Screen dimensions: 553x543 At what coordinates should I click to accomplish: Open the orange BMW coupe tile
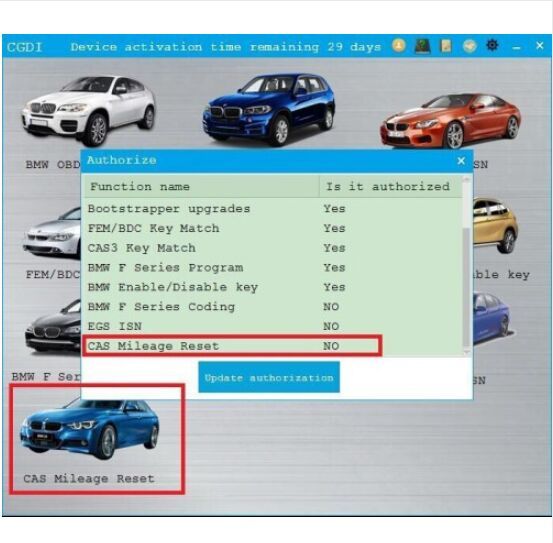450,121
